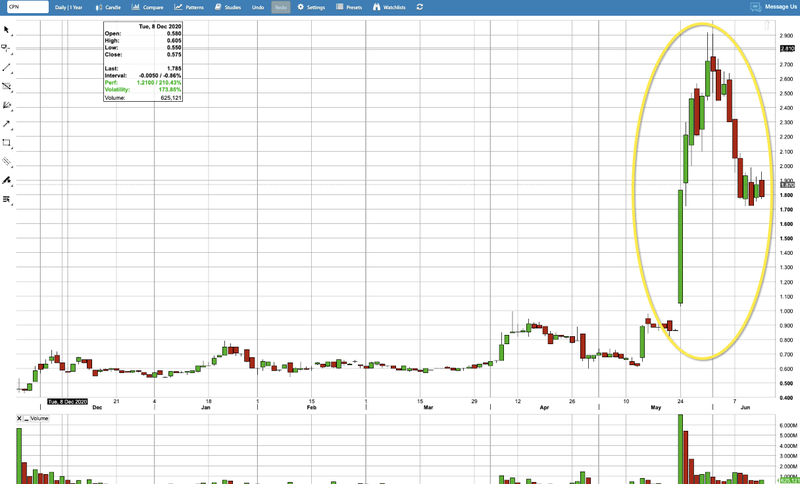Open chart Settings
The image size is (800, 484).
(311, 7)
